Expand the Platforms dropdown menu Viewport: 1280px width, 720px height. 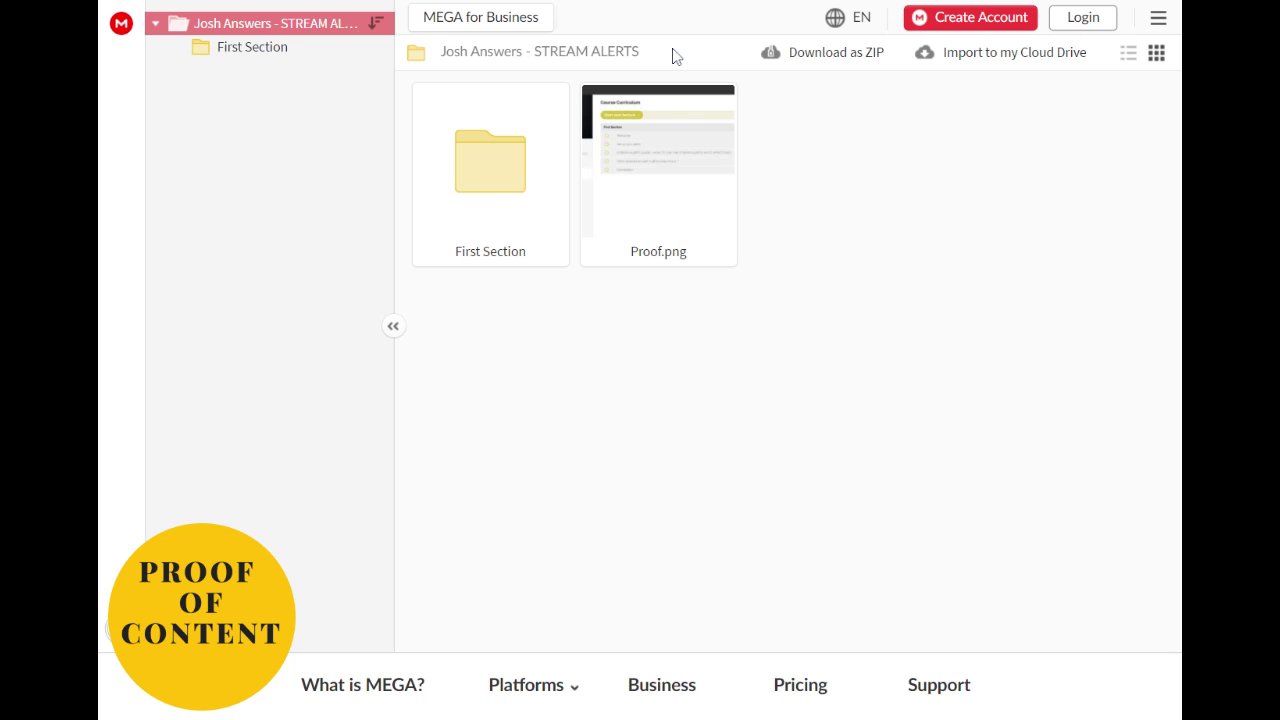click(534, 685)
